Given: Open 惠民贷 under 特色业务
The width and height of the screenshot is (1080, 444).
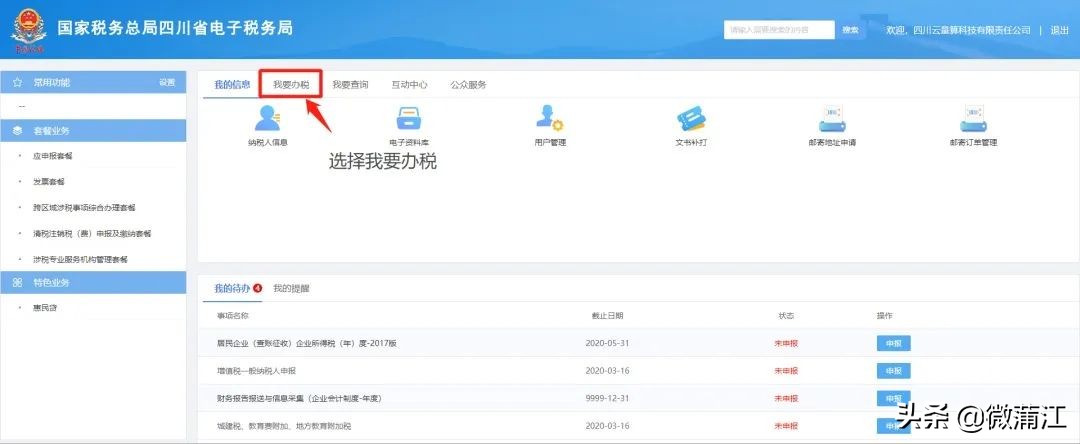Looking at the screenshot, I should [x=45, y=308].
